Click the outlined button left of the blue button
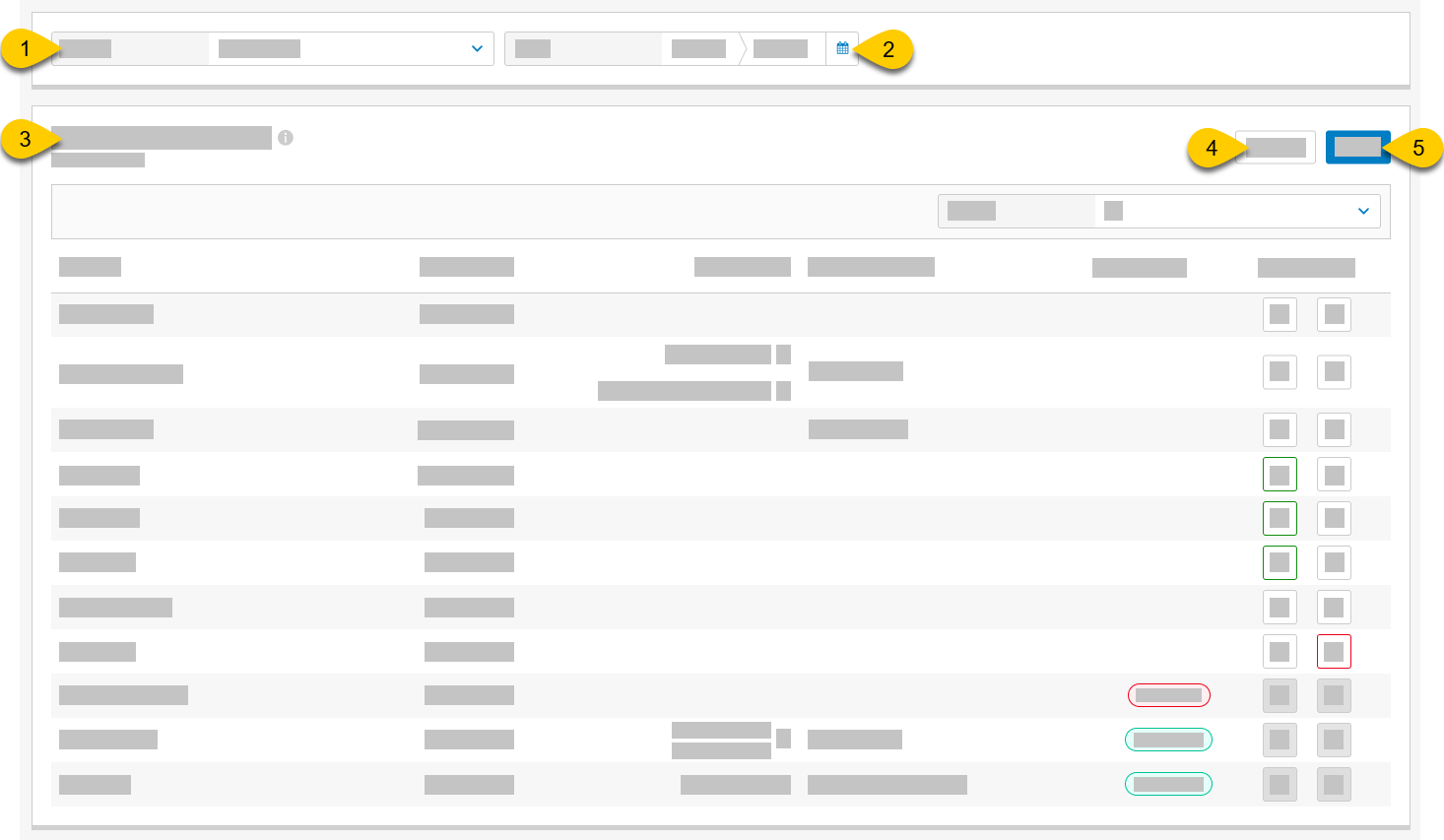The height and width of the screenshot is (840, 1444). coord(1275,147)
